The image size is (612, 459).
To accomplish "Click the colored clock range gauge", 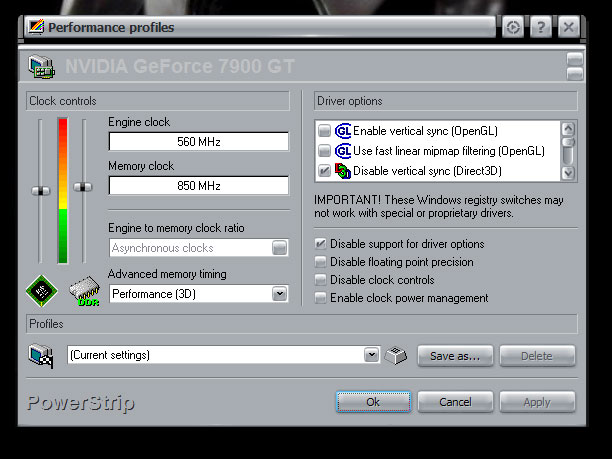I will (x=62, y=190).
